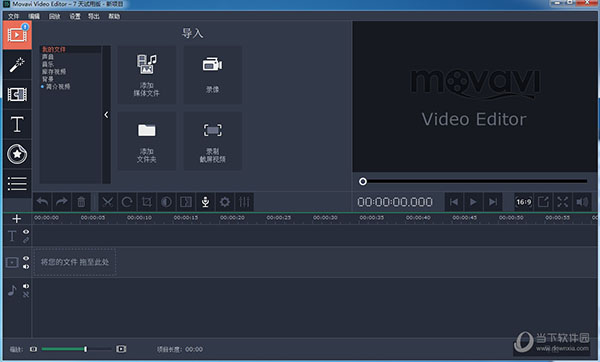Image resolution: width=600 pixels, height=362 pixels.
Task: Open the Audio equalizer sliders icon
Action: 244,202
